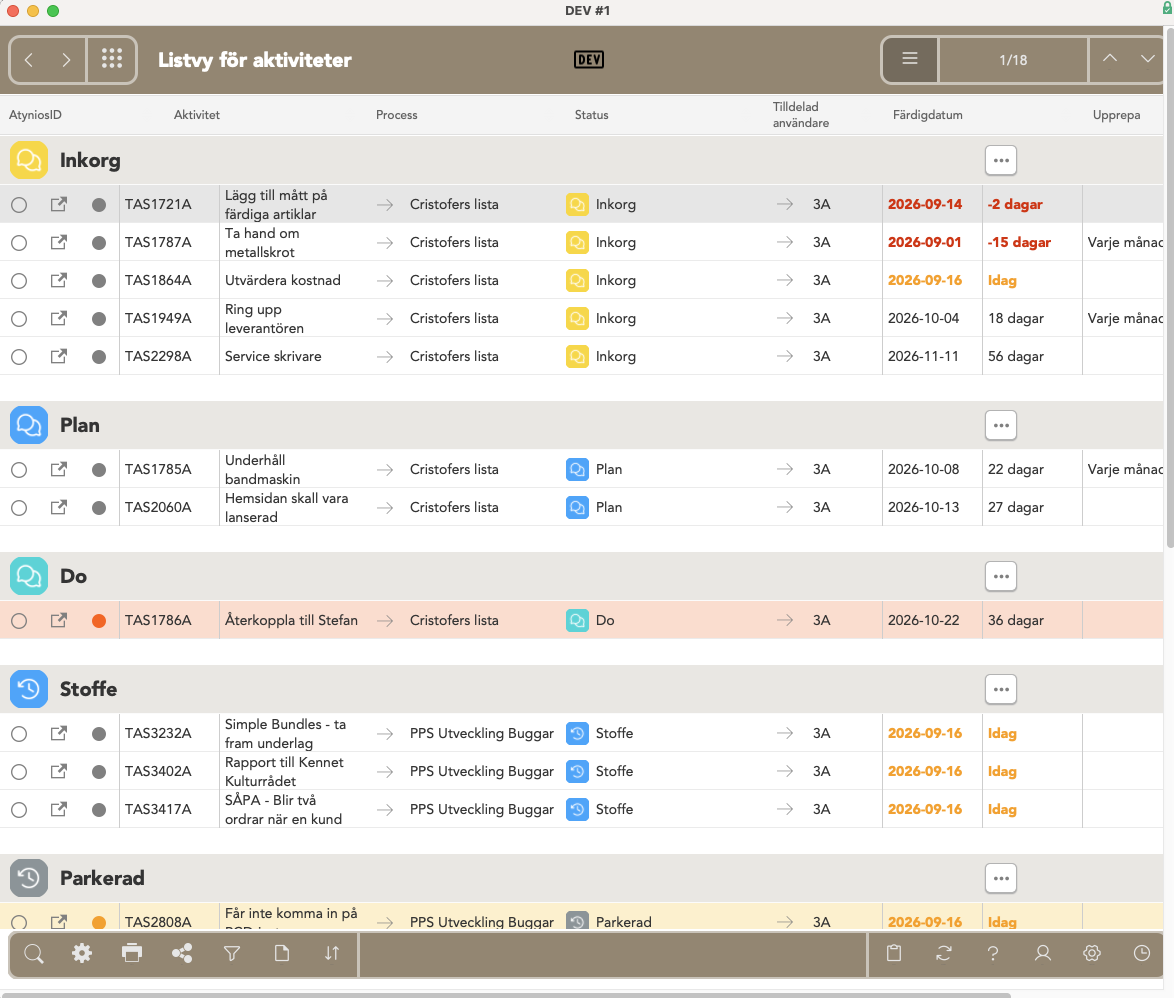The width and height of the screenshot is (1174, 998).
Task: Click the new document icon
Action: (282, 953)
